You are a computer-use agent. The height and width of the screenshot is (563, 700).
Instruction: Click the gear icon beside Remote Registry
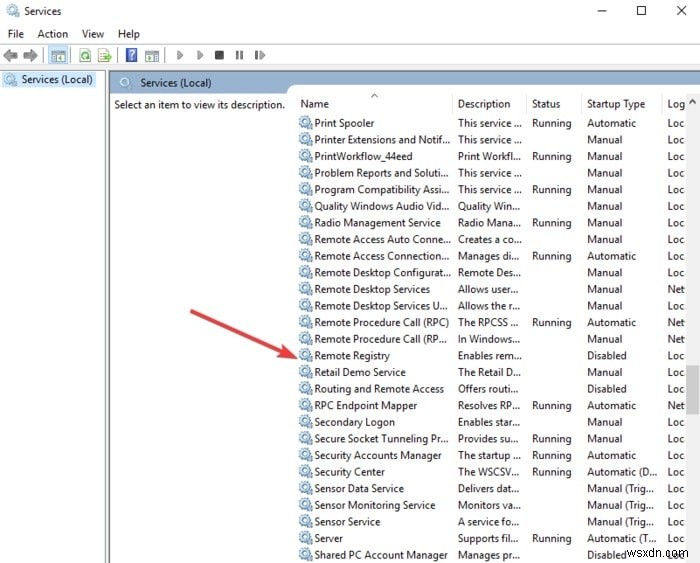coord(305,355)
